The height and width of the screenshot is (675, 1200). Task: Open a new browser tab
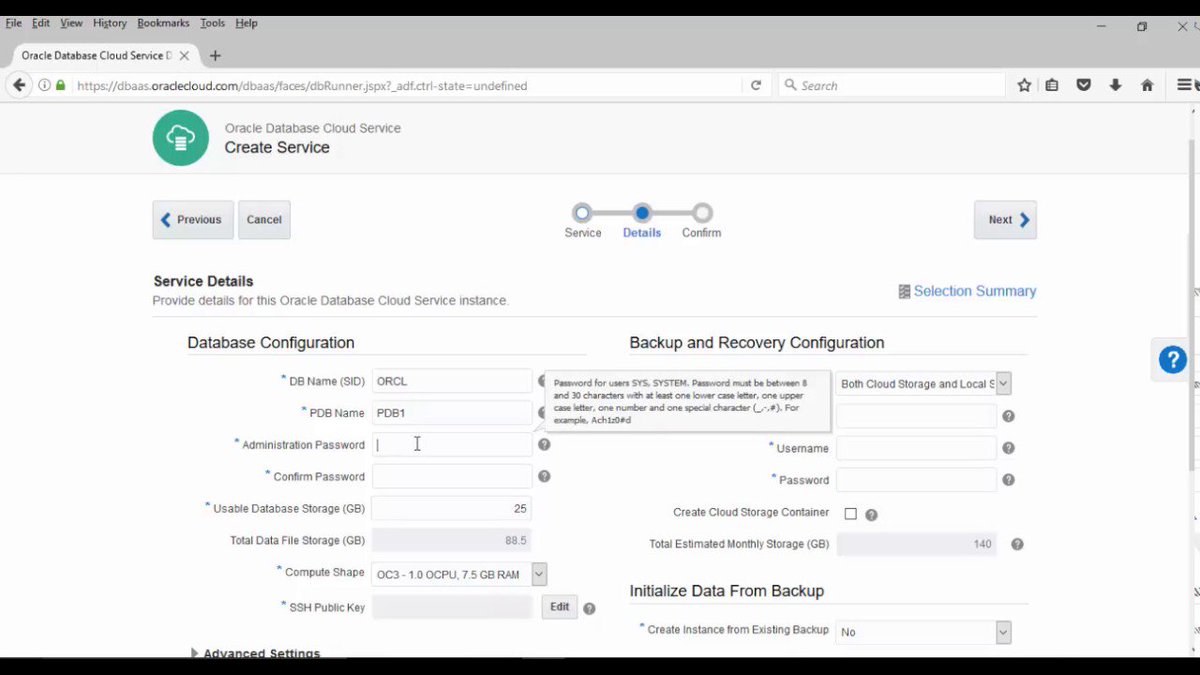pyautogui.click(x=215, y=56)
